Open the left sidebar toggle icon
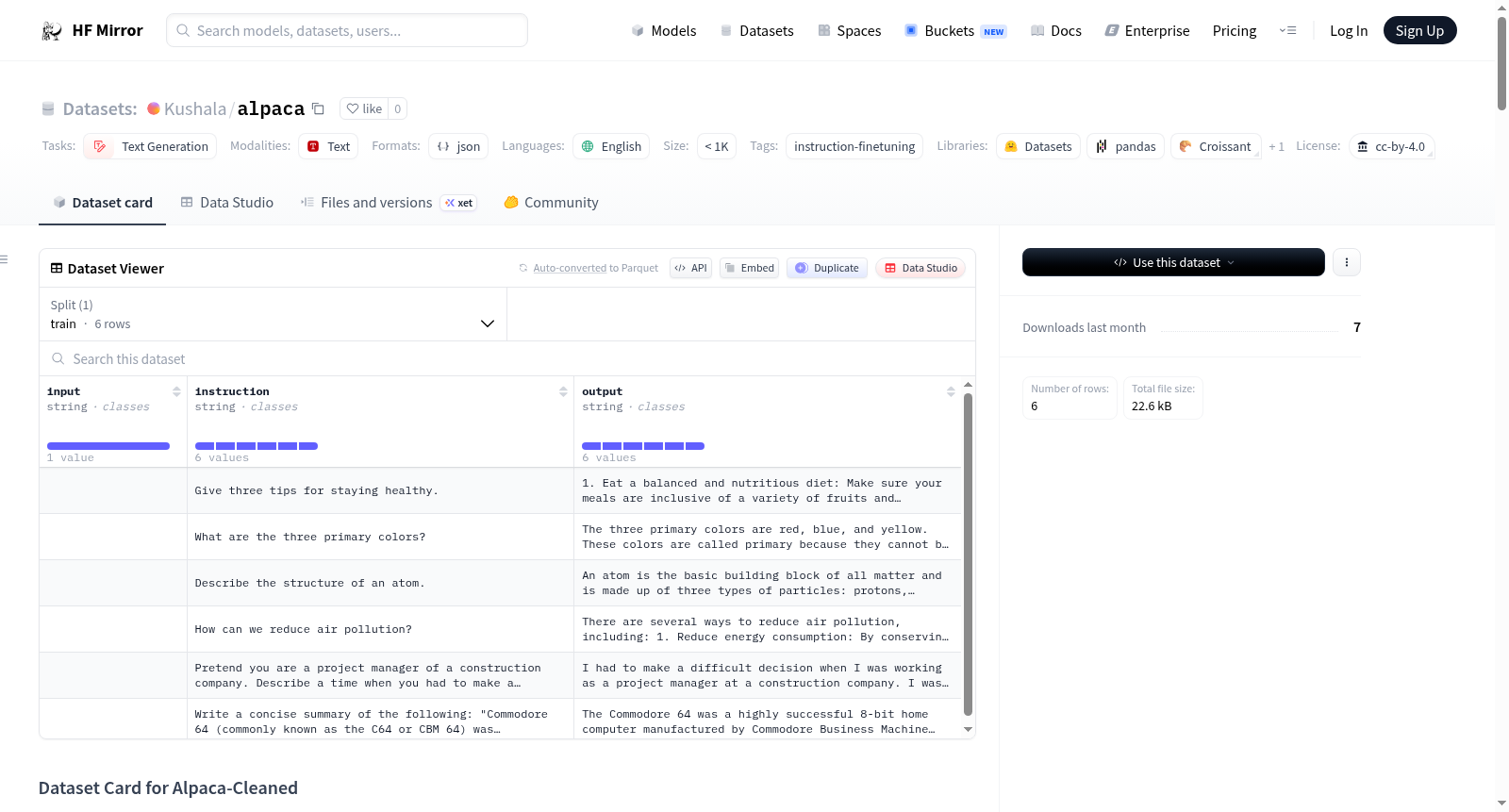Screen dimensions: 1509x812 pos(4,259)
